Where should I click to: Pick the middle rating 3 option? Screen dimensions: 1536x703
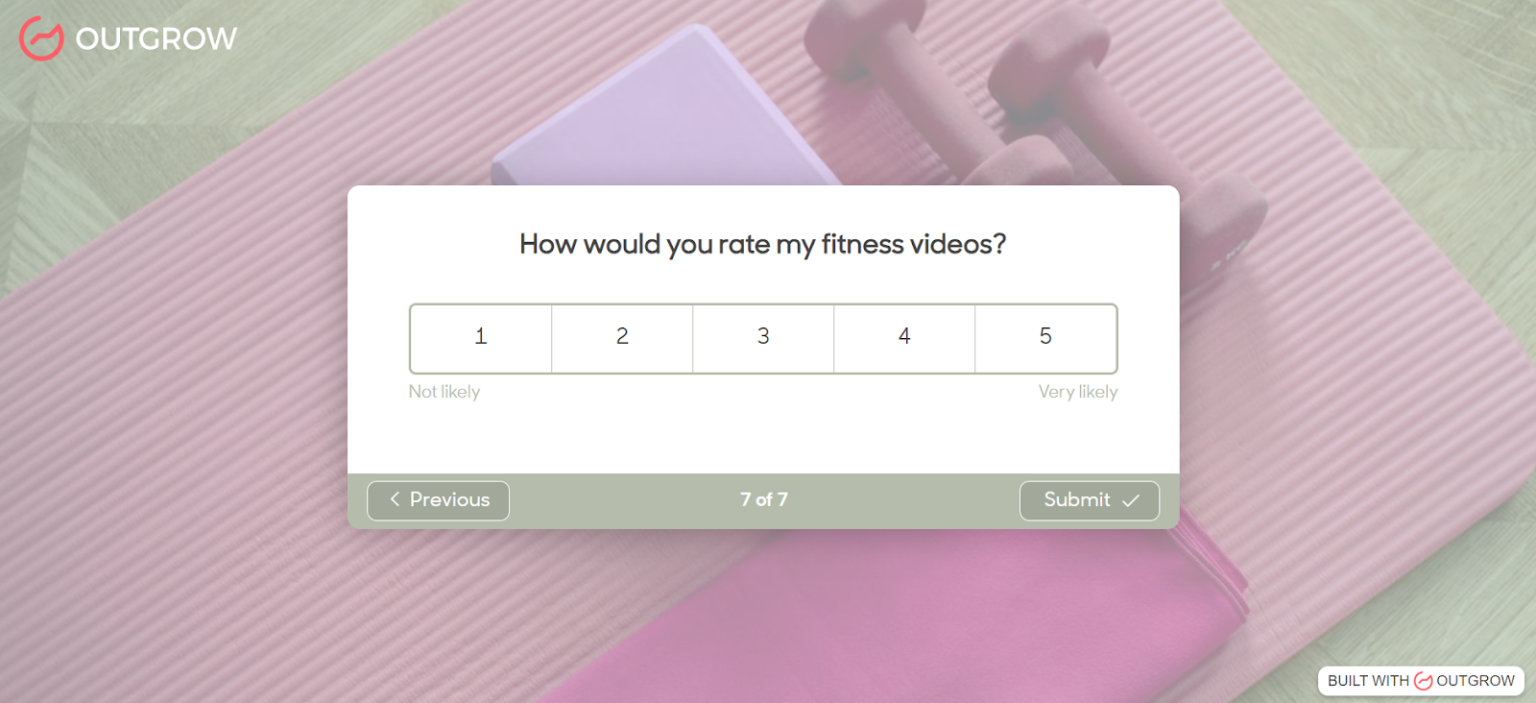point(763,337)
